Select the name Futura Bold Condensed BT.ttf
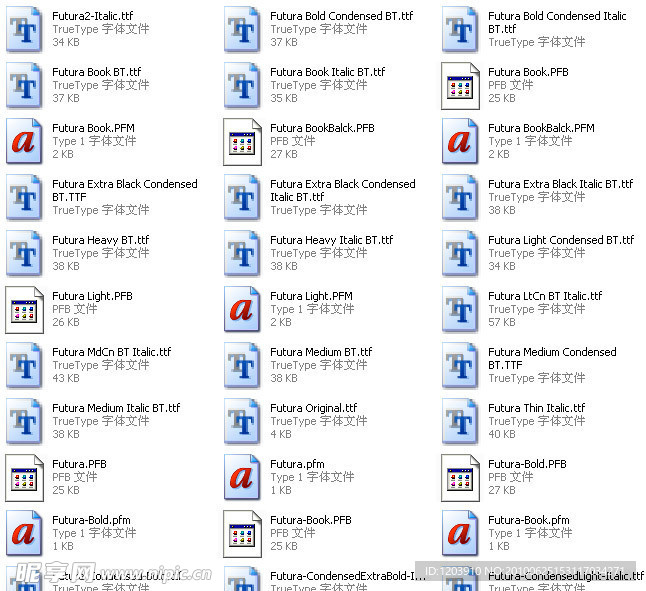646x591 pixels. coord(342,16)
